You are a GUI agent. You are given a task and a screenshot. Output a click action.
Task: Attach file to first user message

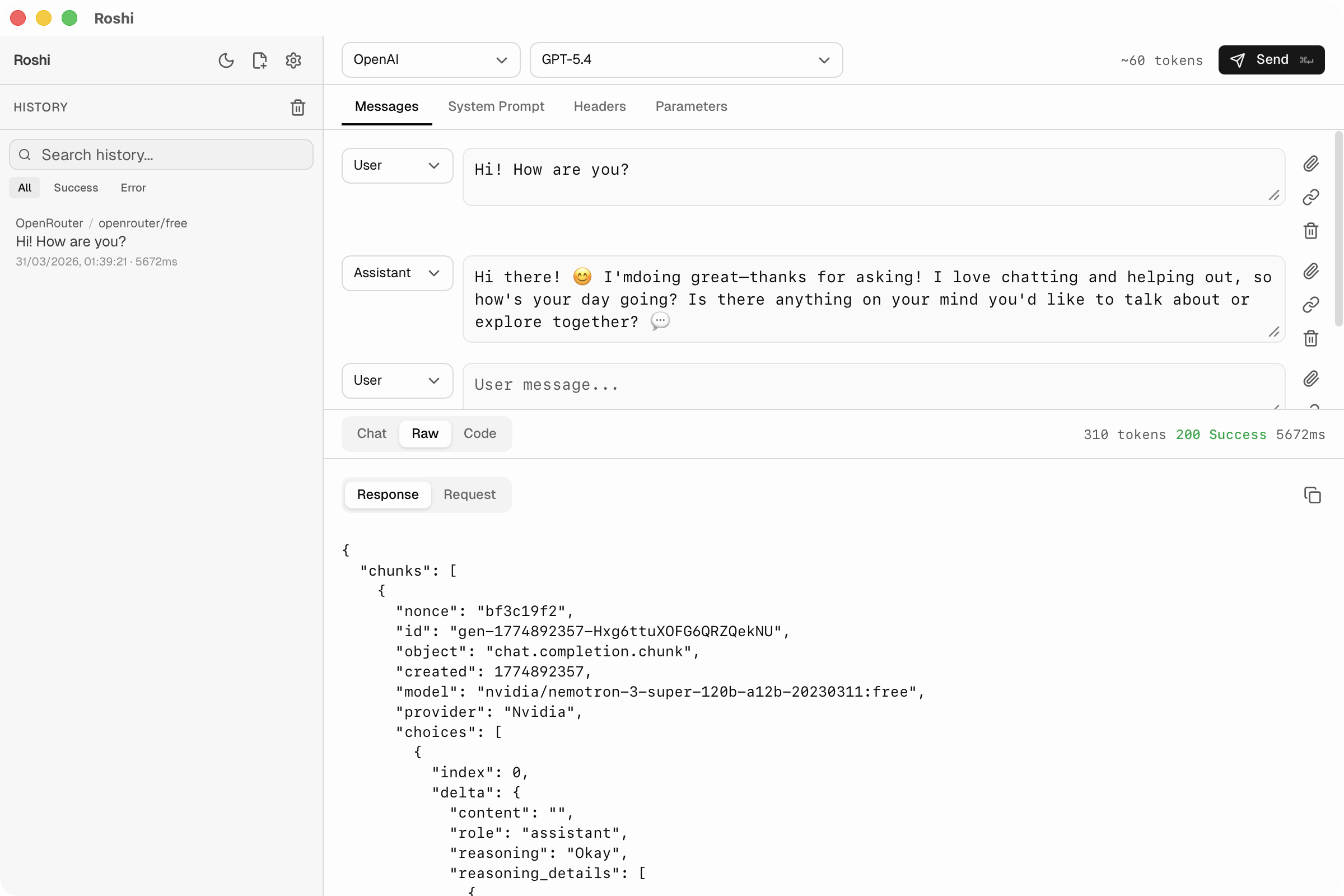point(1311,164)
